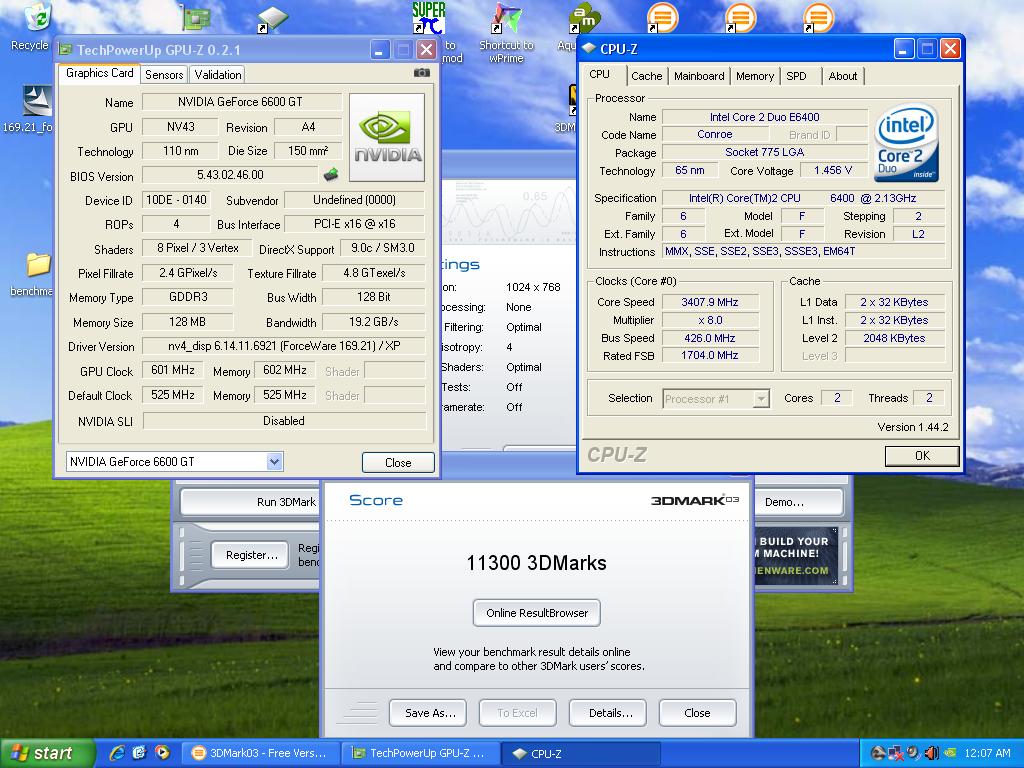Switch to CPU-Z taskbar button
This screenshot has width=1024, height=768.
click(x=581, y=753)
